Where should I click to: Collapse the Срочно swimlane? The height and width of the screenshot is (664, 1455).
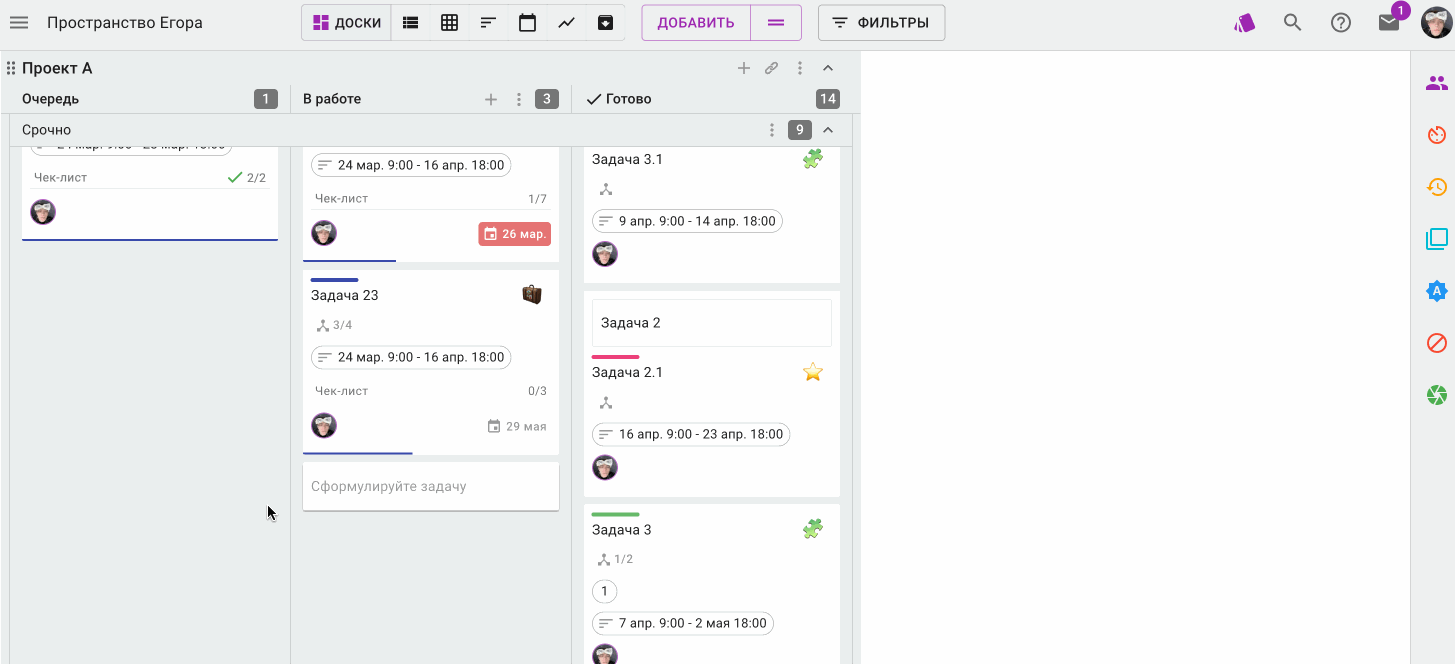coord(828,130)
